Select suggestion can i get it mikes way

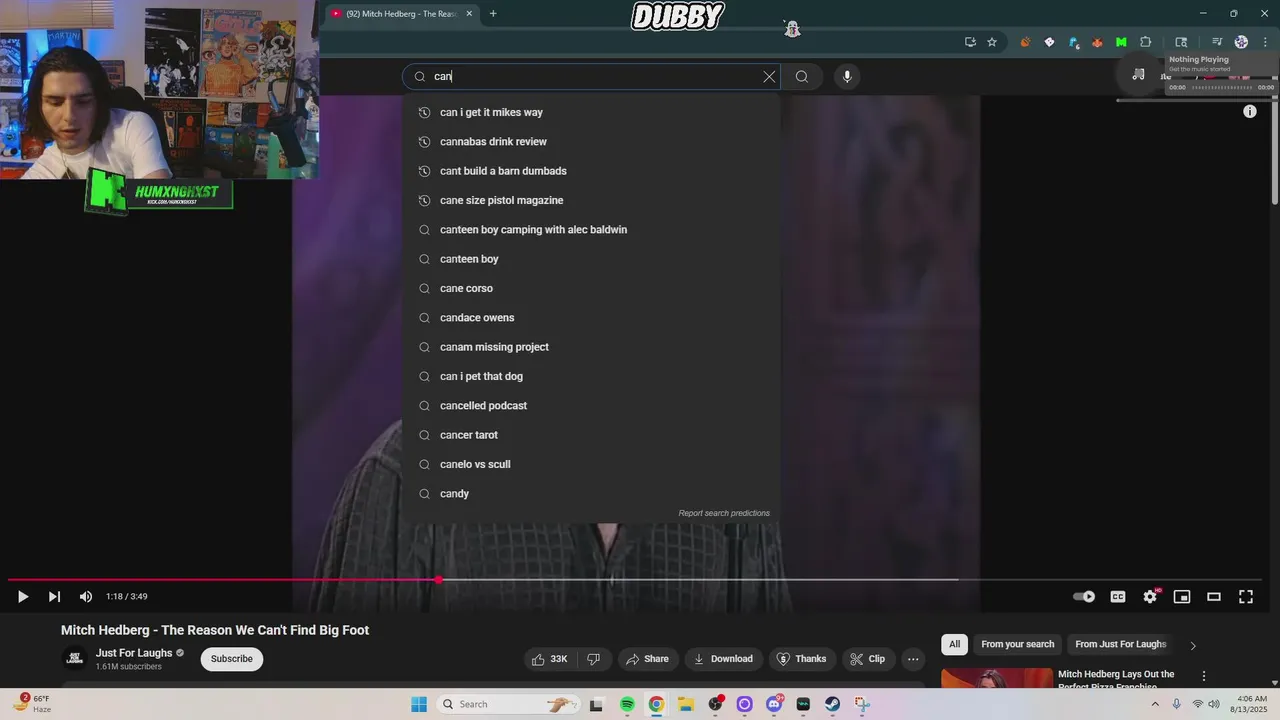coord(591,112)
